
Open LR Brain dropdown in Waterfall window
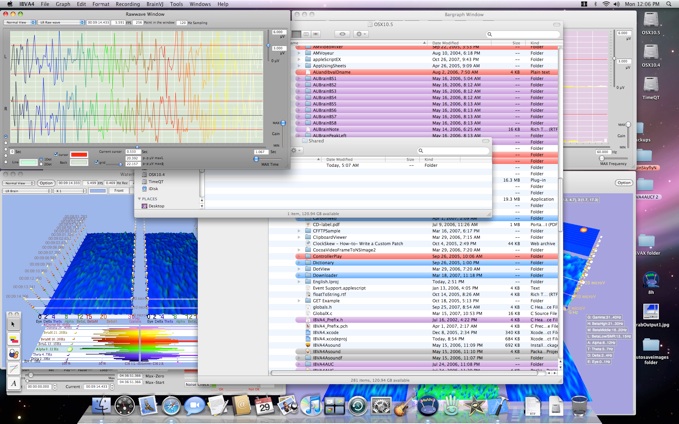point(27,191)
